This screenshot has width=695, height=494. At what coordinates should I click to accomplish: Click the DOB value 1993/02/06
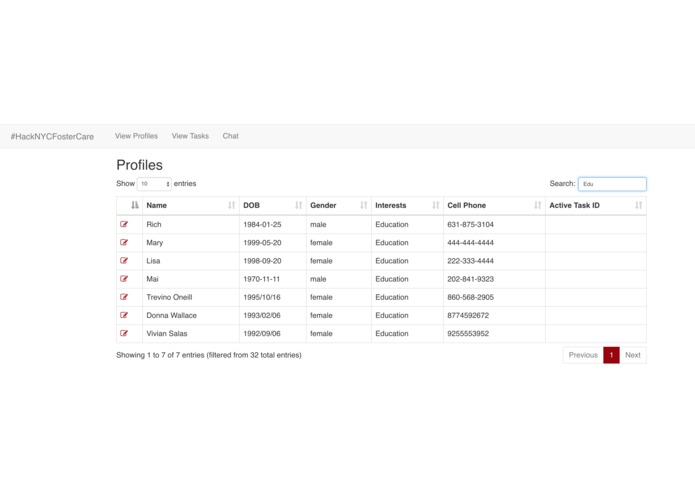262,315
